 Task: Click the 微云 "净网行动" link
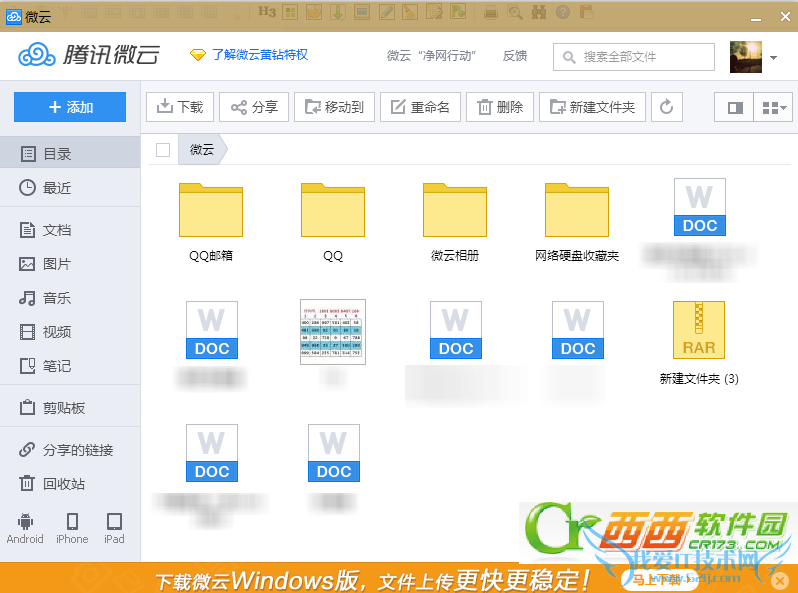pos(431,55)
